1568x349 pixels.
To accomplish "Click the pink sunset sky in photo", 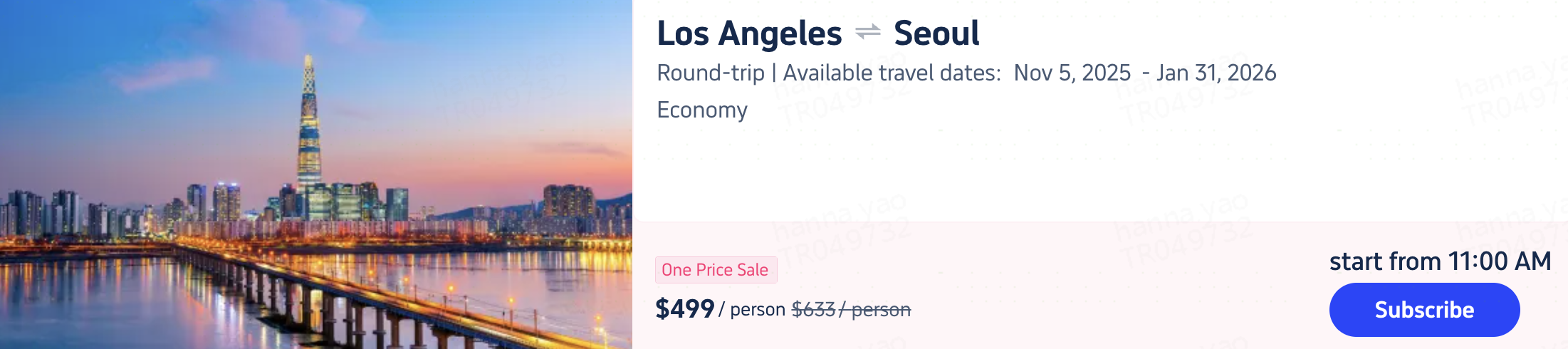I will point(498,142).
